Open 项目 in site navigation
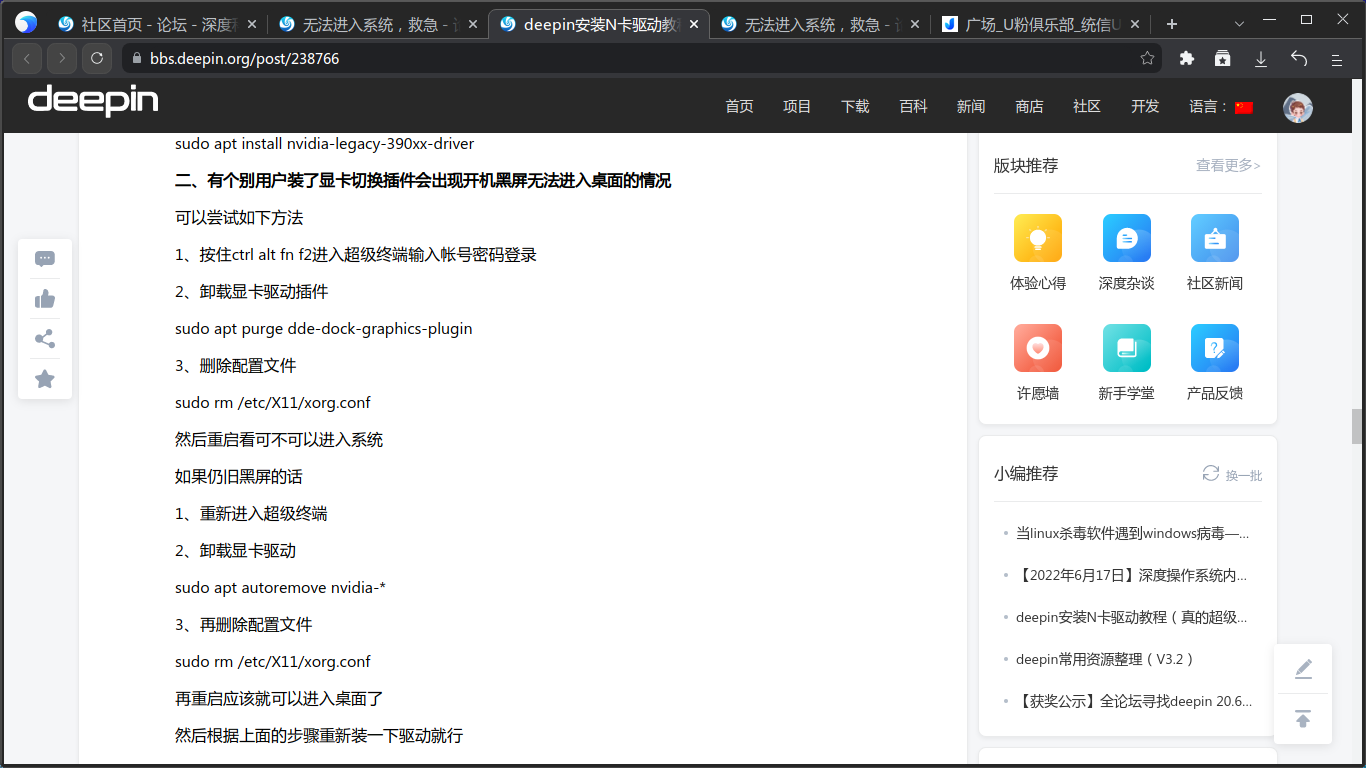 coord(797,107)
